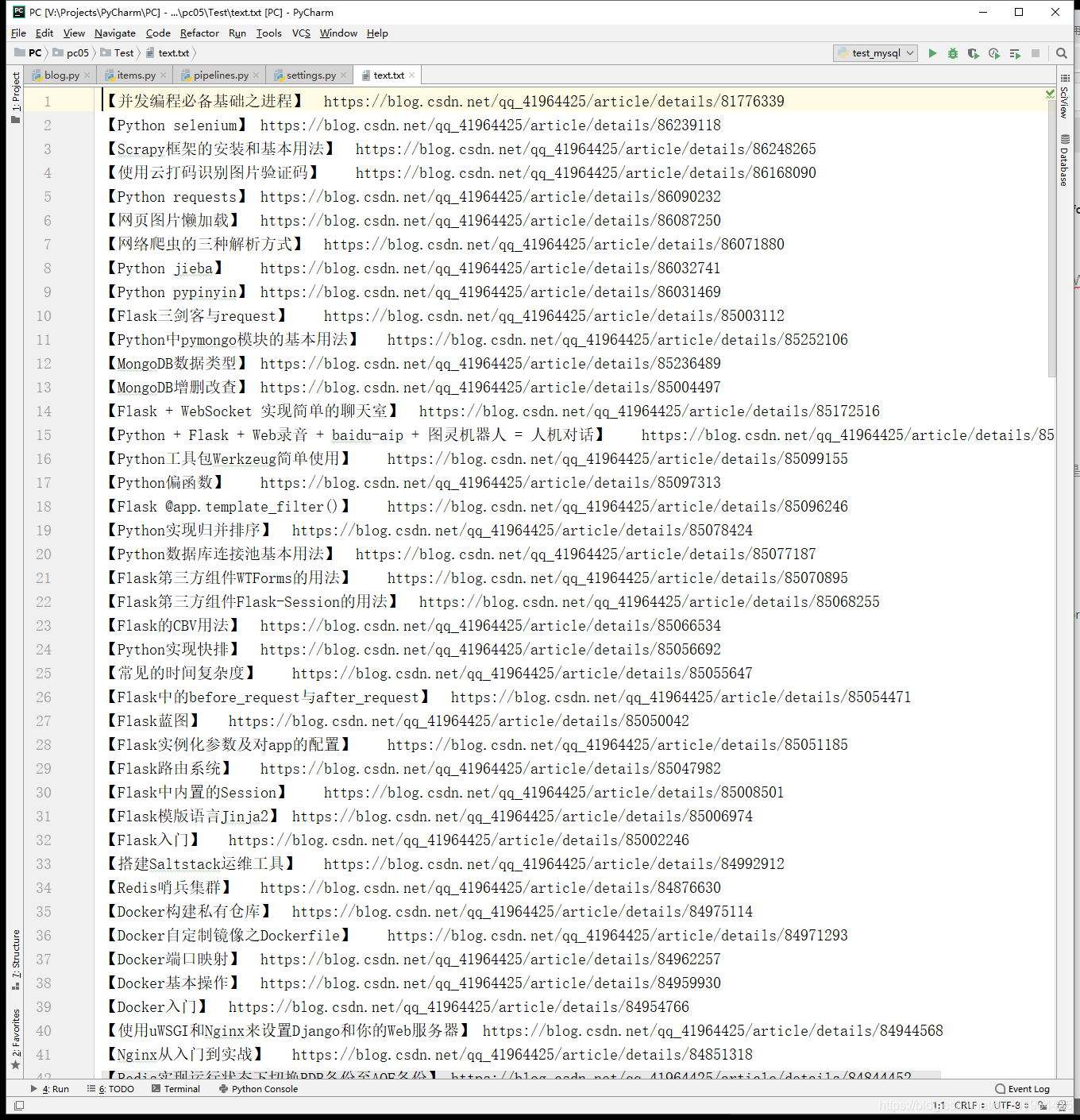Image resolution: width=1080 pixels, height=1120 pixels.
Task: Click the tool window quick-access icon in status bar
Action: (x=19, y=1105)
